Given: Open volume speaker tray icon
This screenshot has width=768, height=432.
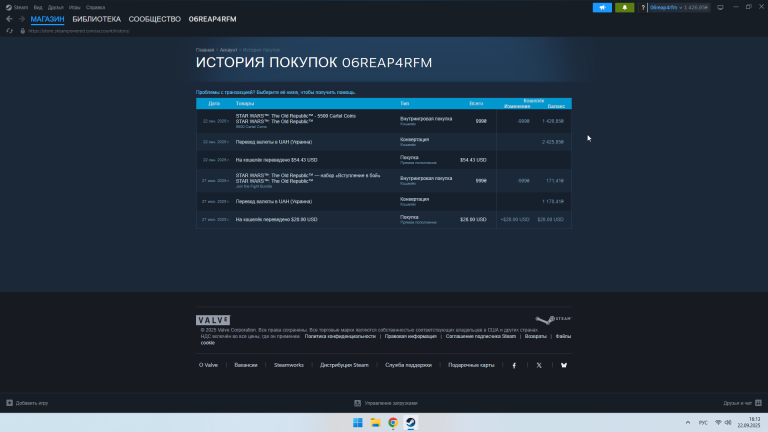Looking at the screenshot, I should click(x=728, y=423).
